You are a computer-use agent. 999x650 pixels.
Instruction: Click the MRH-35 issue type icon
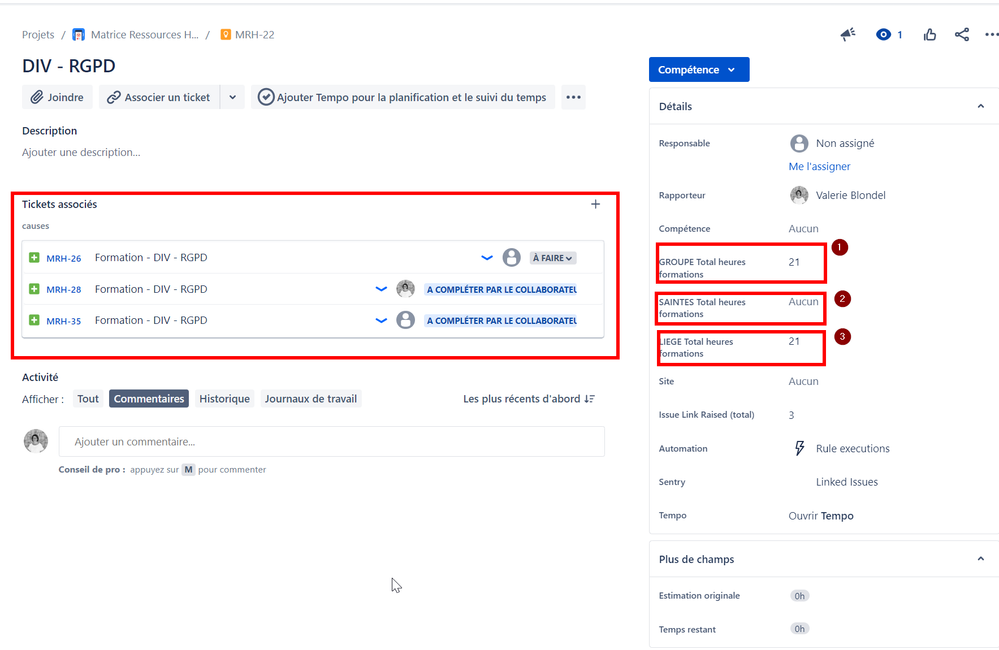pos(34,320)
